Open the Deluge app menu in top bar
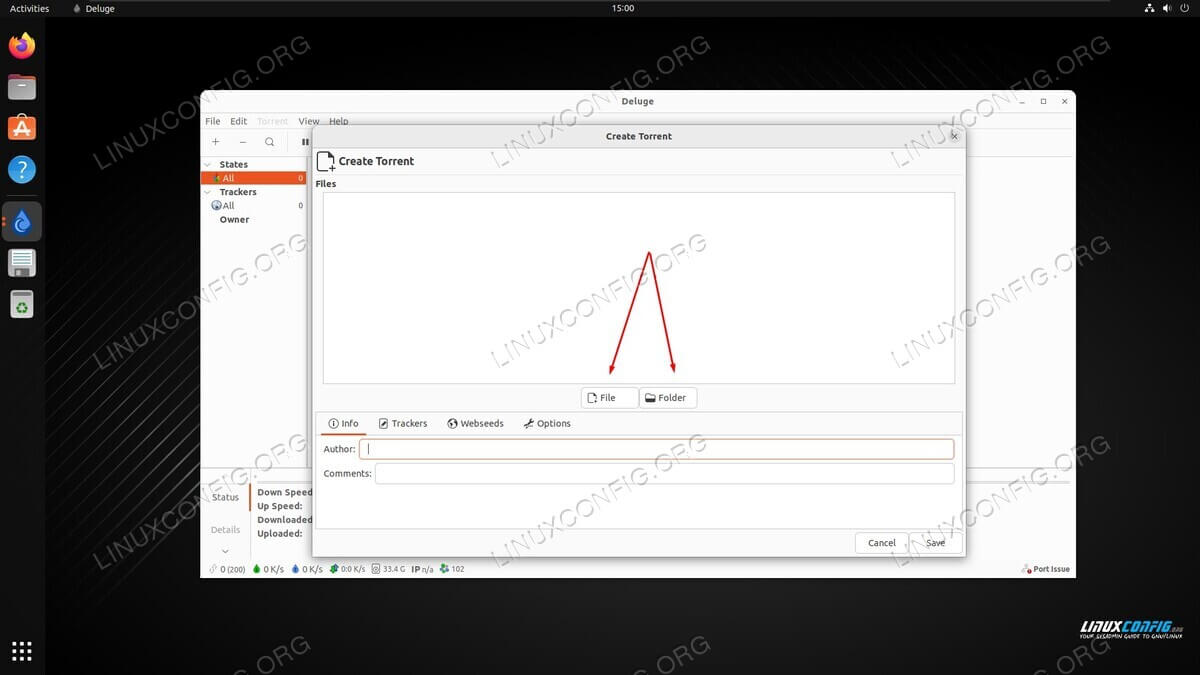 (94, 8)
